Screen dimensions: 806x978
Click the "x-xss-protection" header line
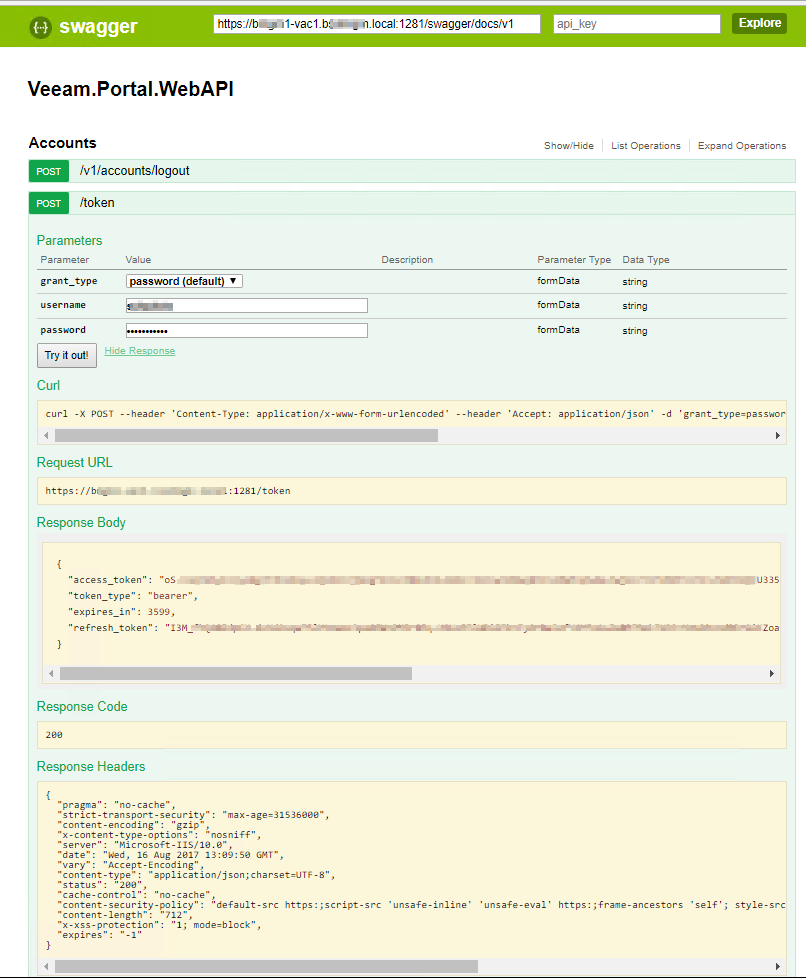coord(159,925)
